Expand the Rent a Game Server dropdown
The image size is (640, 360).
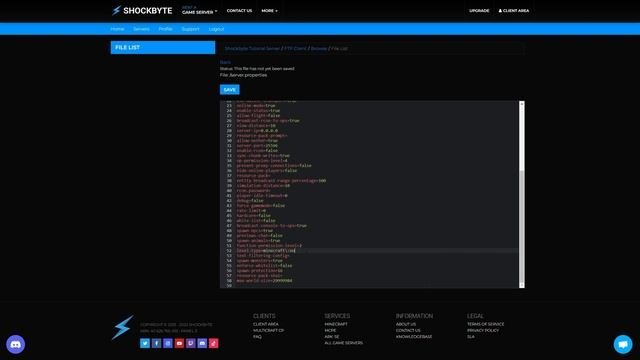coord(199,10)
